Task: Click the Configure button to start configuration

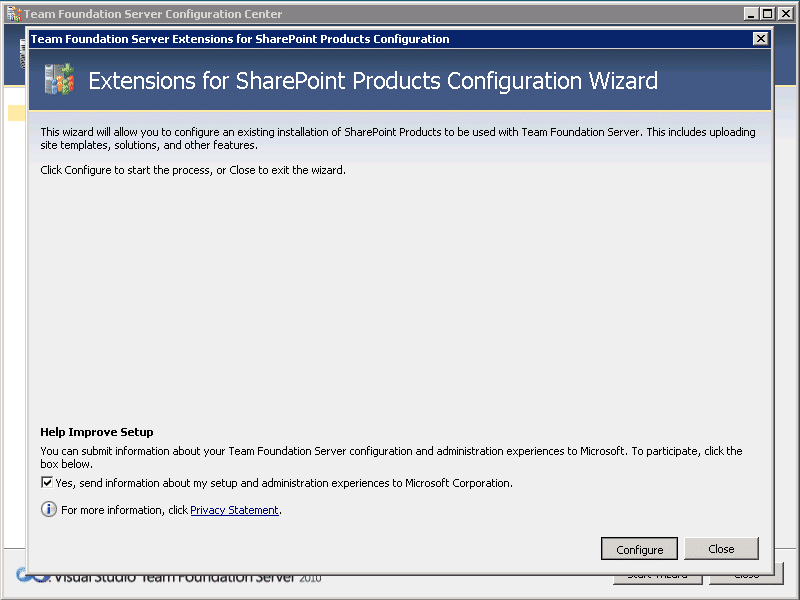Action: click(x=639, y=549)
